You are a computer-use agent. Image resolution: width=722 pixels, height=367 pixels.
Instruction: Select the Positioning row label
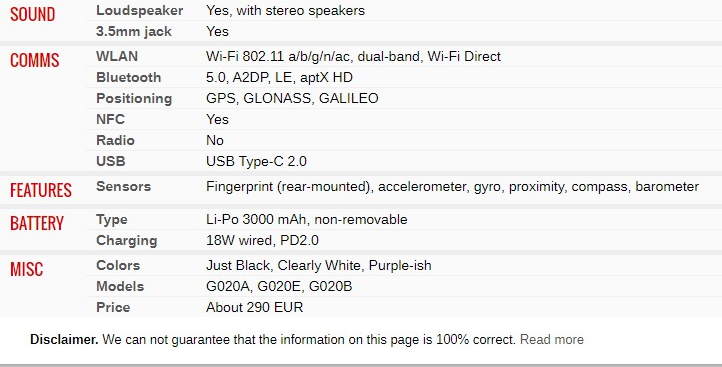[x=134, y=99]
